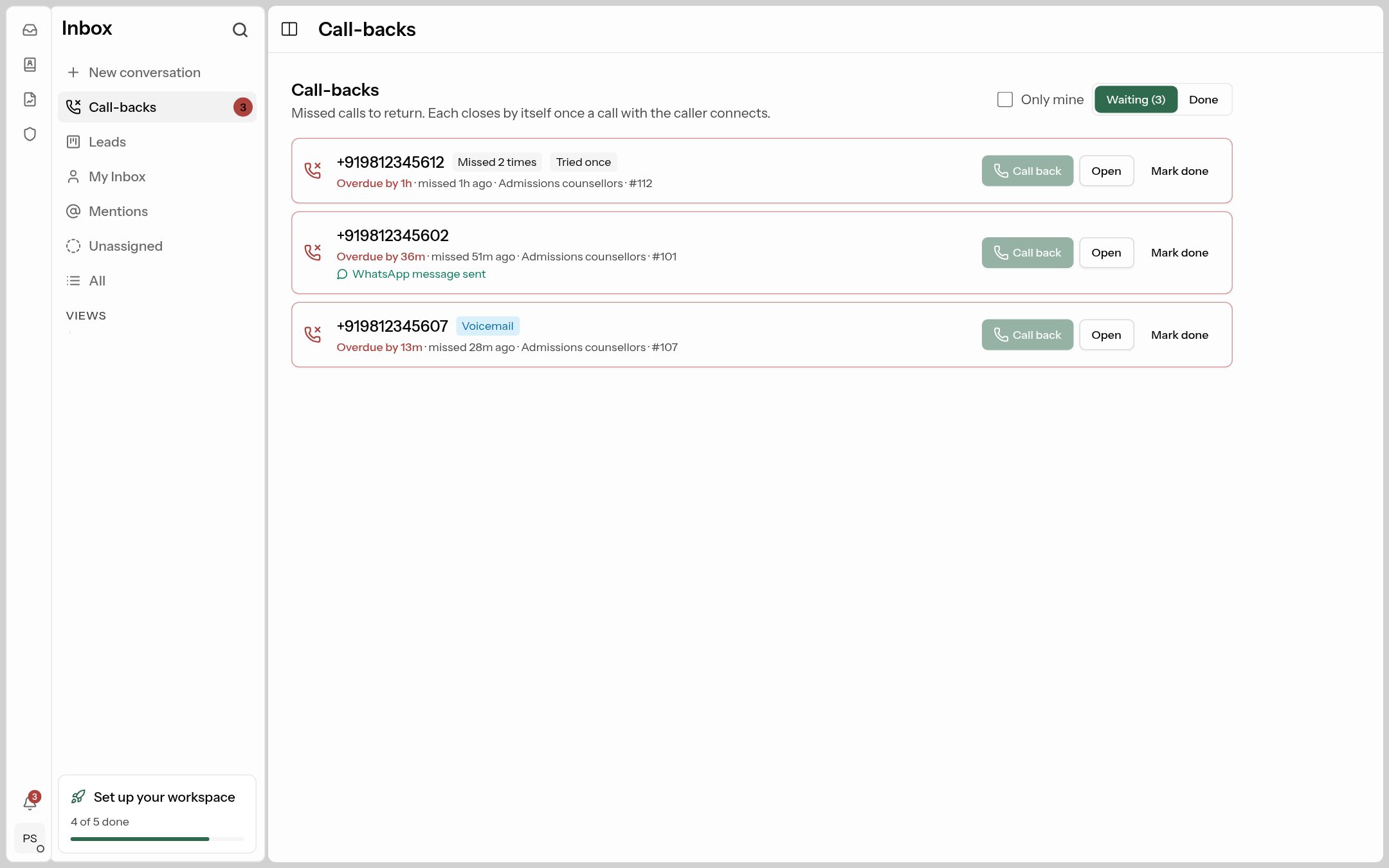Click missed-call icon for +919812345607

pyautogui.click(x=313, y=334)
